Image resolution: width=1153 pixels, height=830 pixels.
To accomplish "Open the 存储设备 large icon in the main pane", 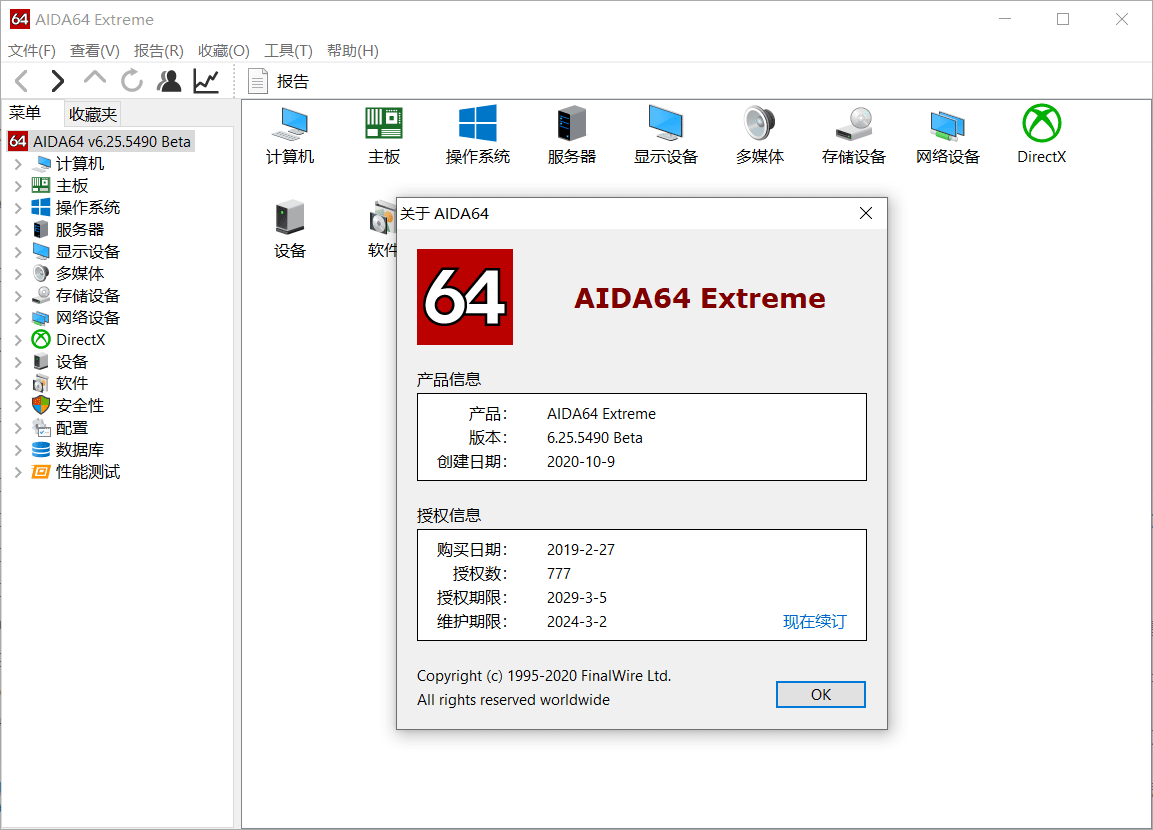I will pyautogui.click(x=854, y=135).
